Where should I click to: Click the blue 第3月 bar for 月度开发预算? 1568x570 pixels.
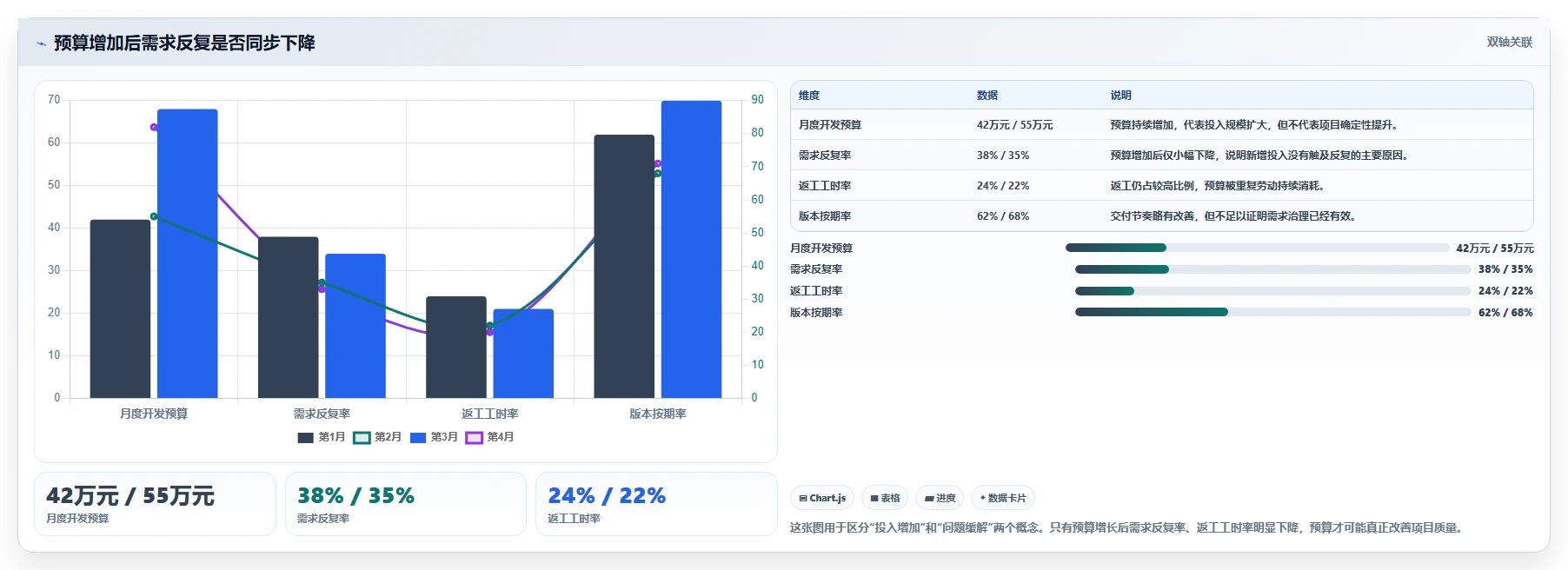coord(188,254)
